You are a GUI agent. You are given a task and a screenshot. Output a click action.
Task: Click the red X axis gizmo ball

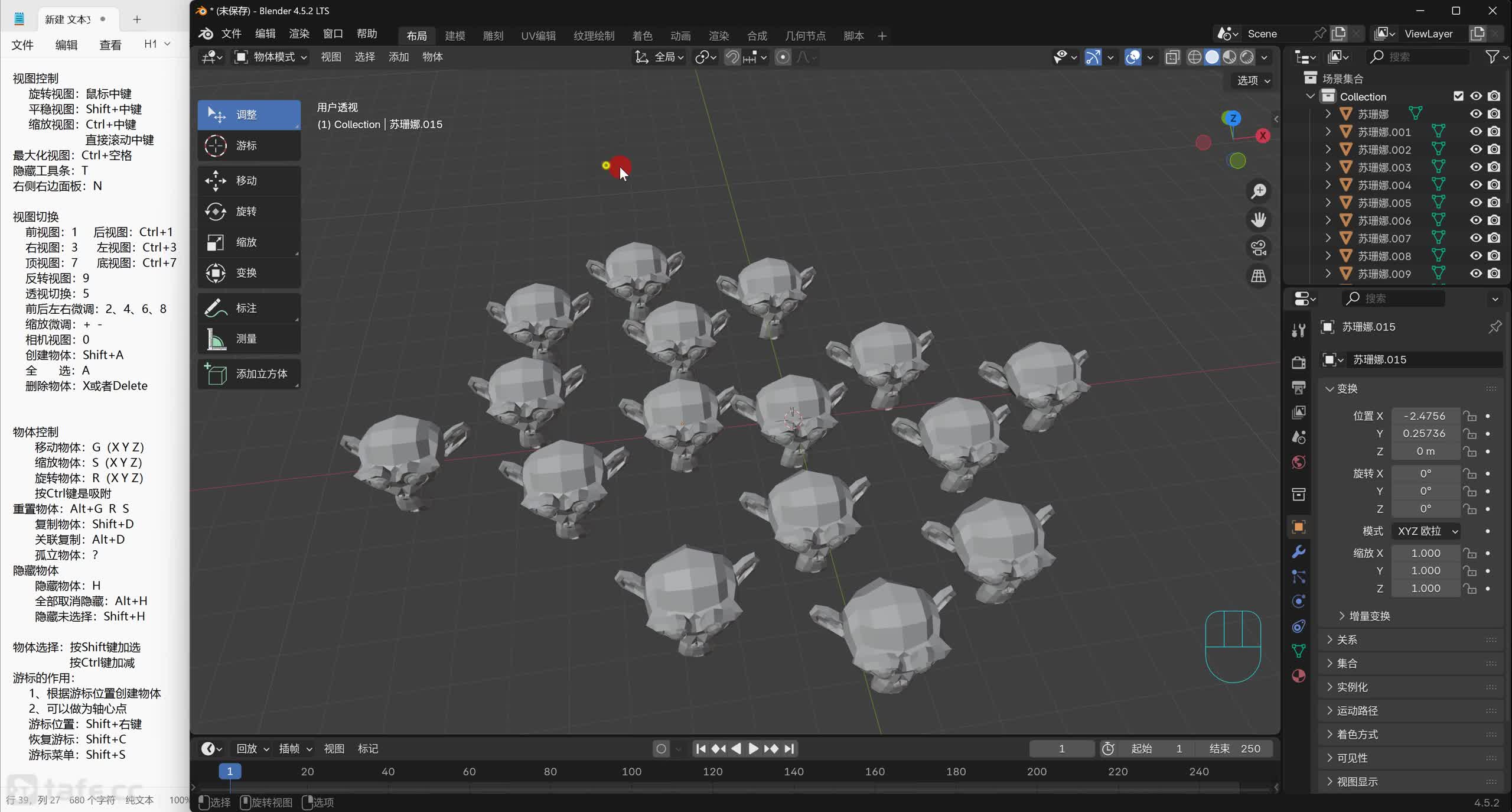1263,136
